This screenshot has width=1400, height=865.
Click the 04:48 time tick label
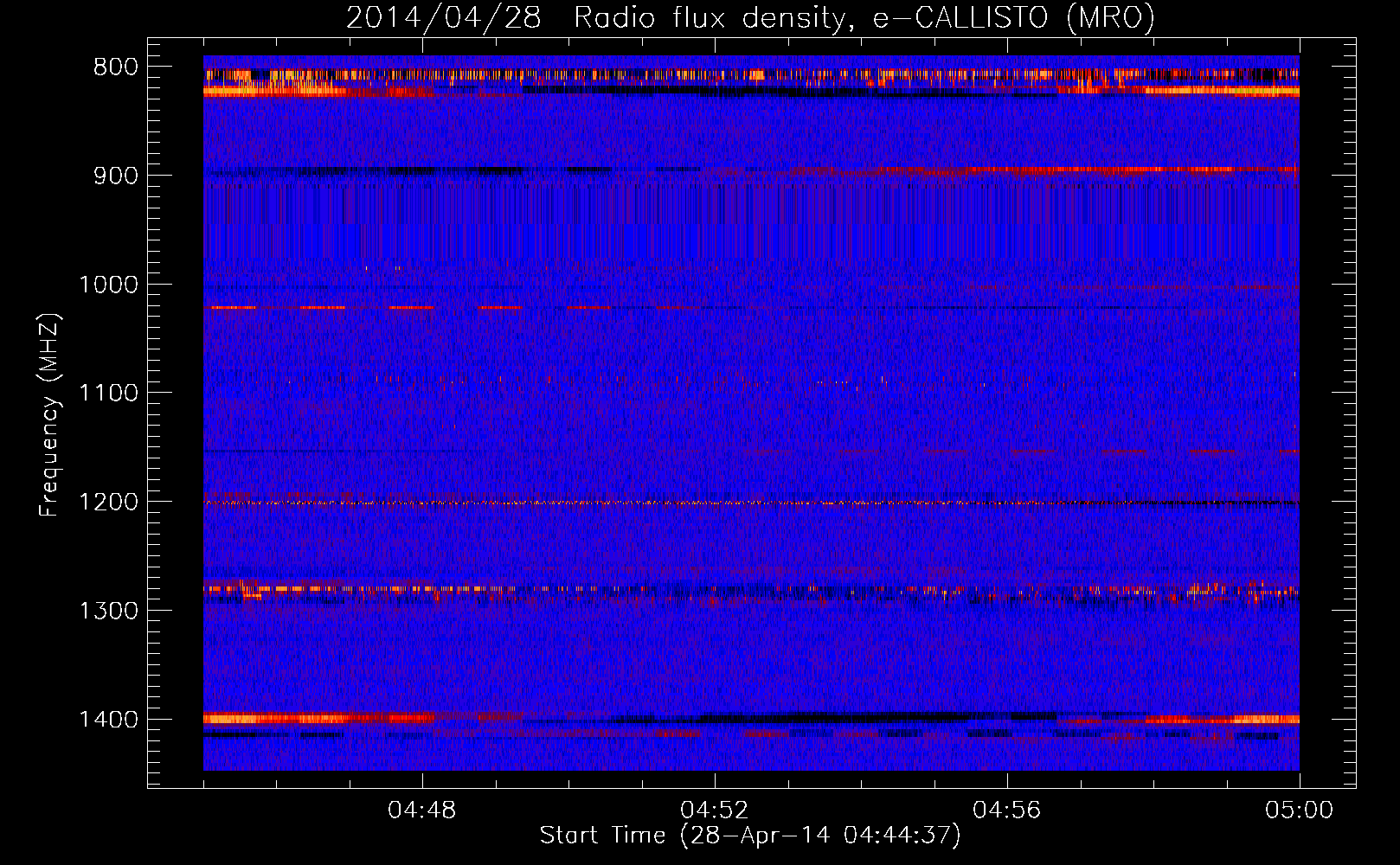422,811
